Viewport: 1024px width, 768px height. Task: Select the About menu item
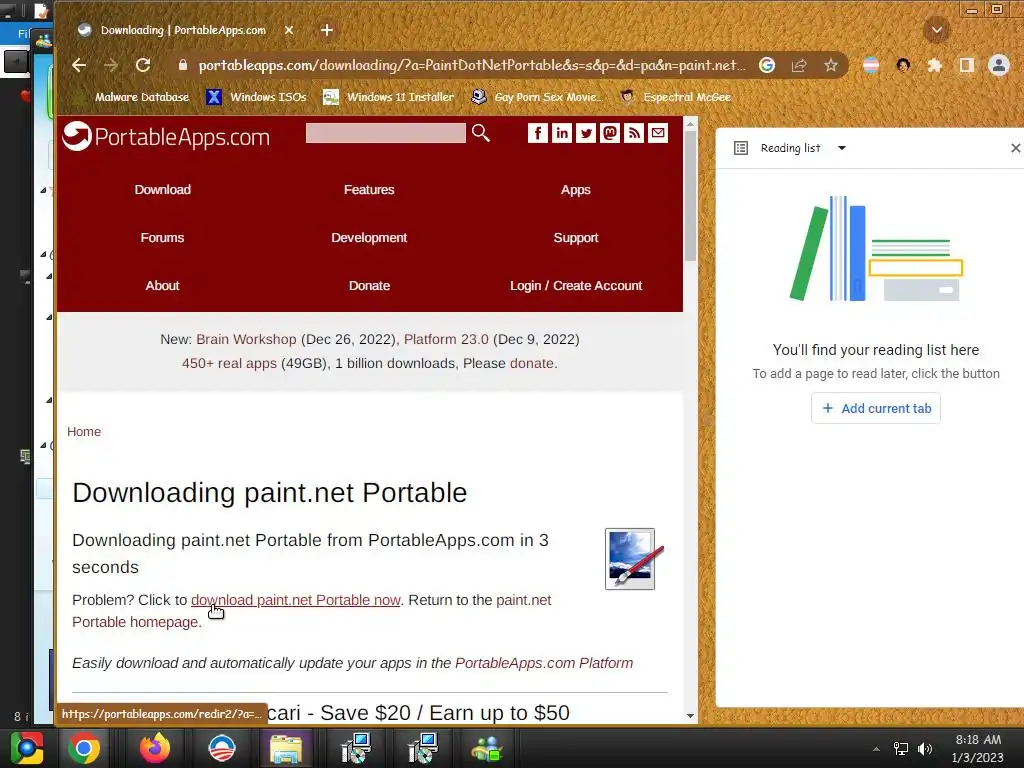162,285
